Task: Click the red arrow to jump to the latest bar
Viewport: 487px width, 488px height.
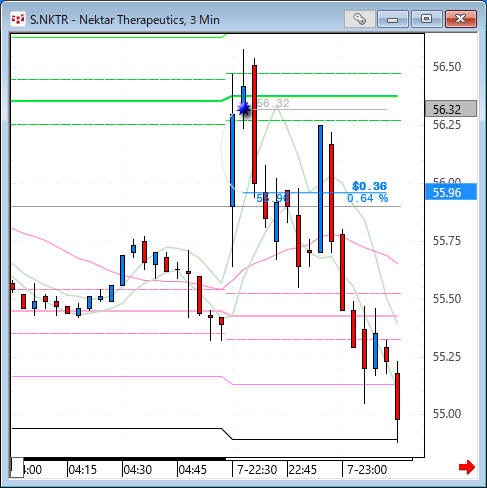Action: click(x=467, y=467)
